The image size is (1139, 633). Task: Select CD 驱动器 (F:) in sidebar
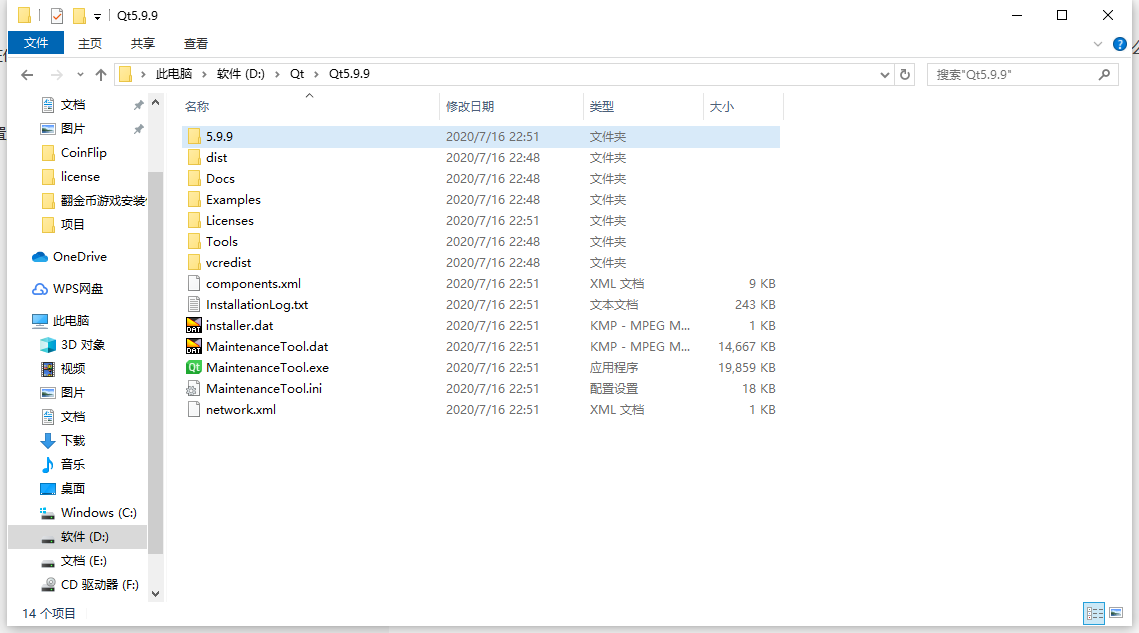tap(100, 584)
